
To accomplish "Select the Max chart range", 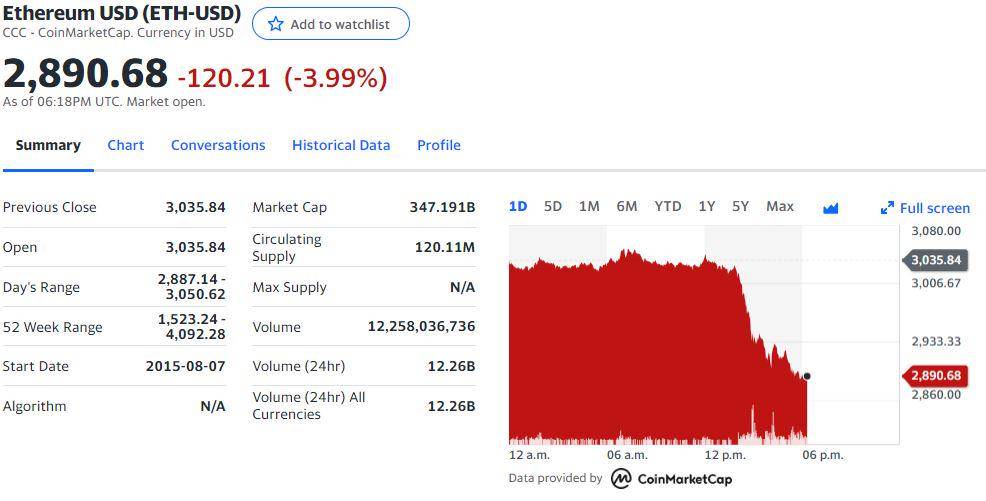I will (x=780, y=206).
